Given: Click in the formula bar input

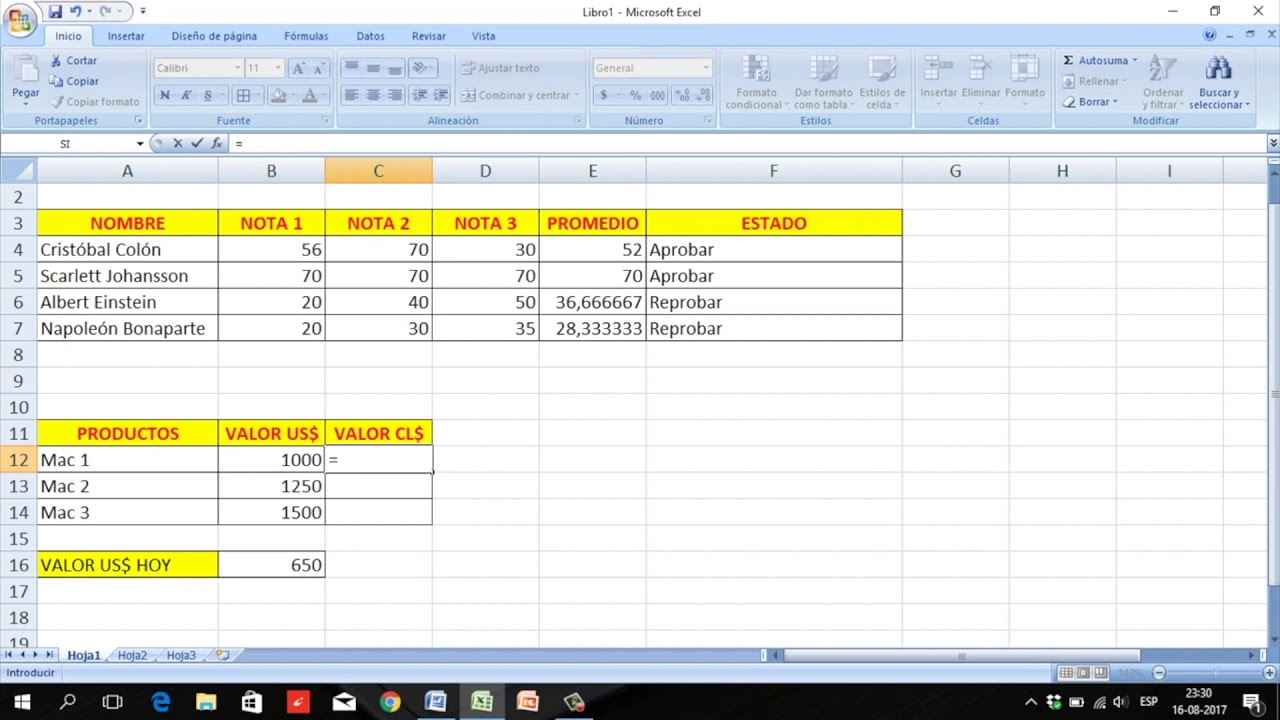Looking at the screenshot, I should [747, 144].
